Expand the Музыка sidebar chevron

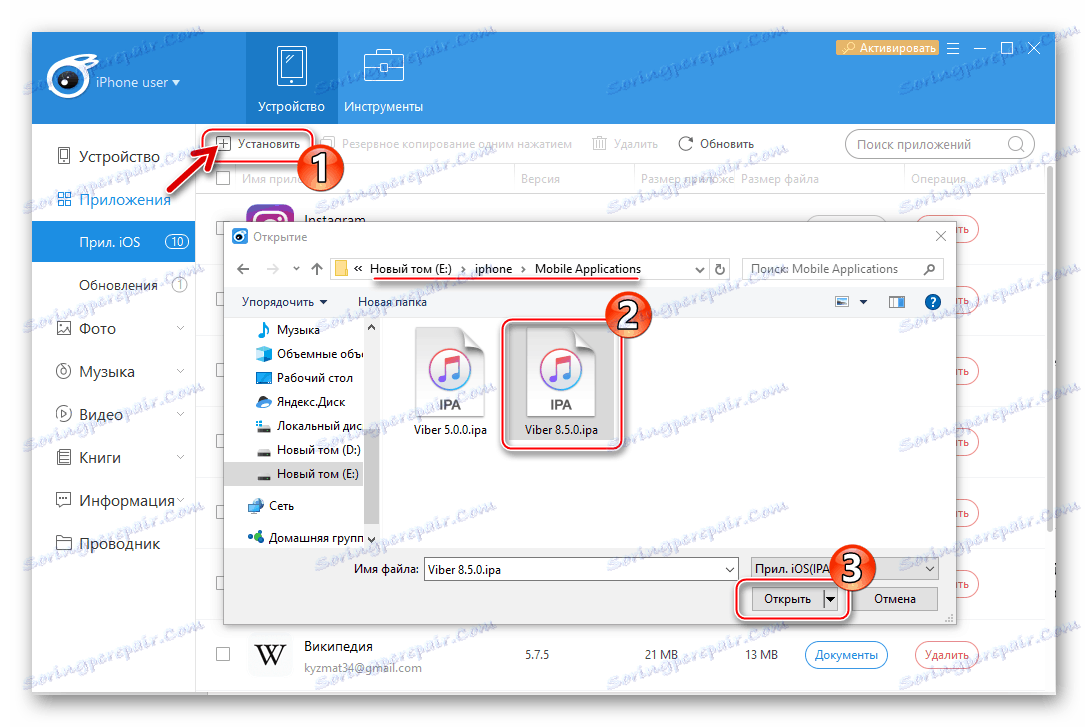point(180,371)
